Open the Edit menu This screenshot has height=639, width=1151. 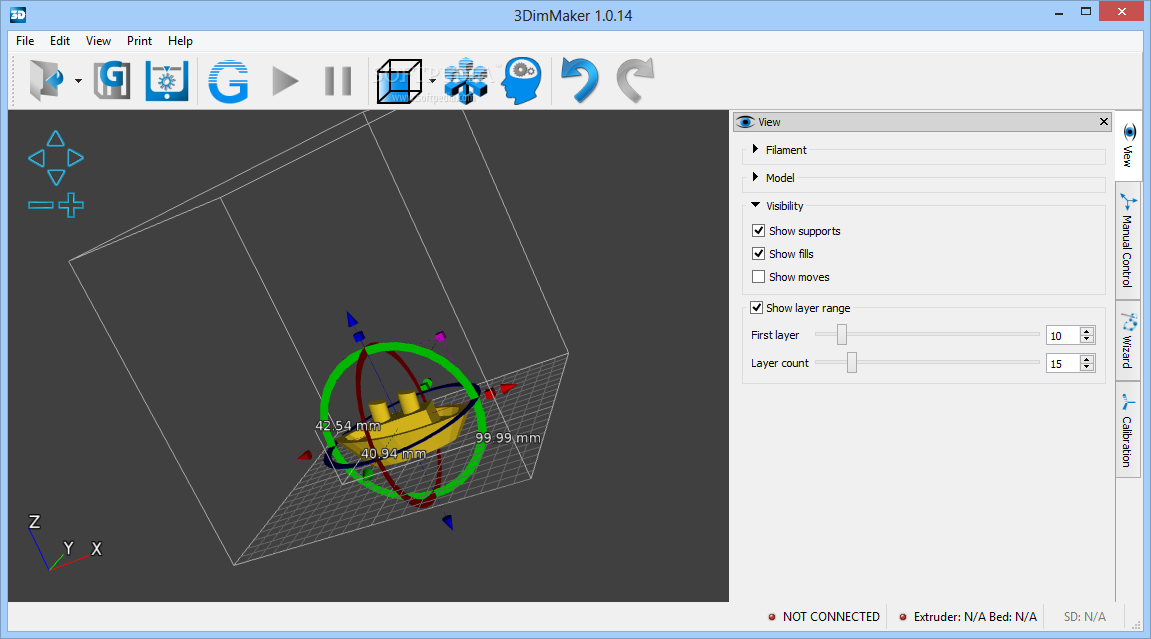tap(59, 41)
